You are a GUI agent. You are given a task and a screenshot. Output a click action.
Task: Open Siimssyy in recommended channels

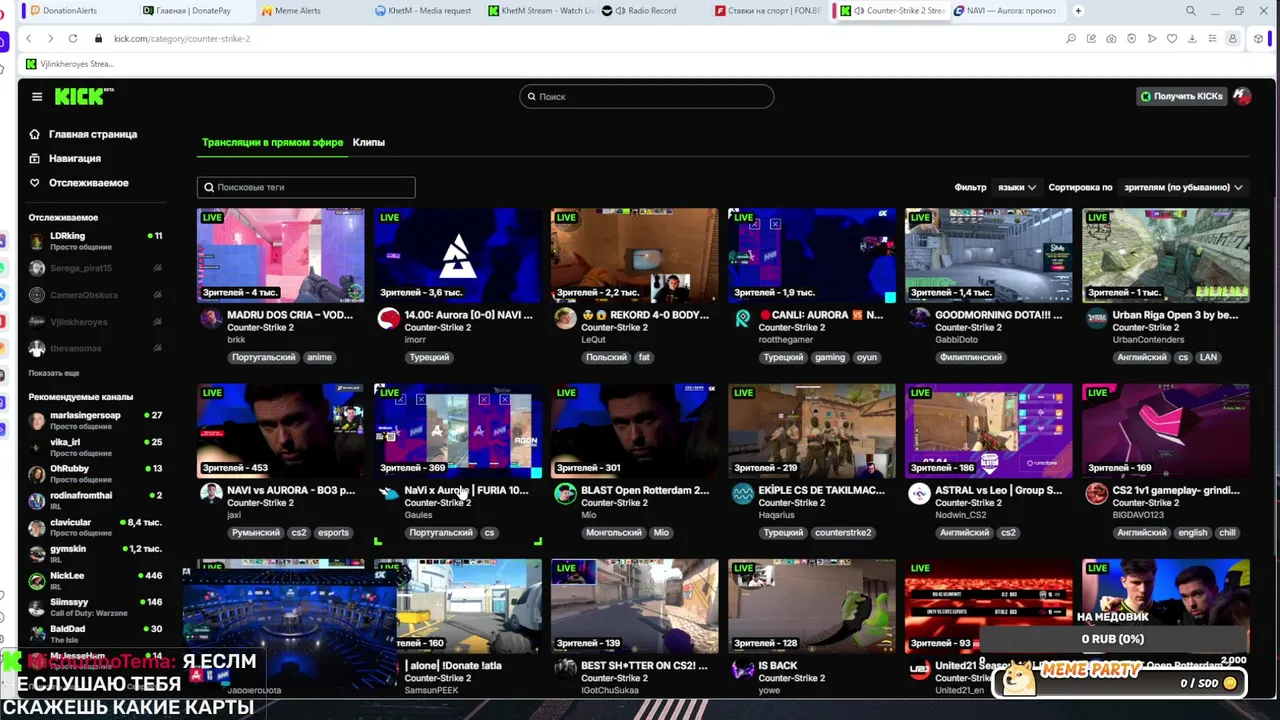95,607
